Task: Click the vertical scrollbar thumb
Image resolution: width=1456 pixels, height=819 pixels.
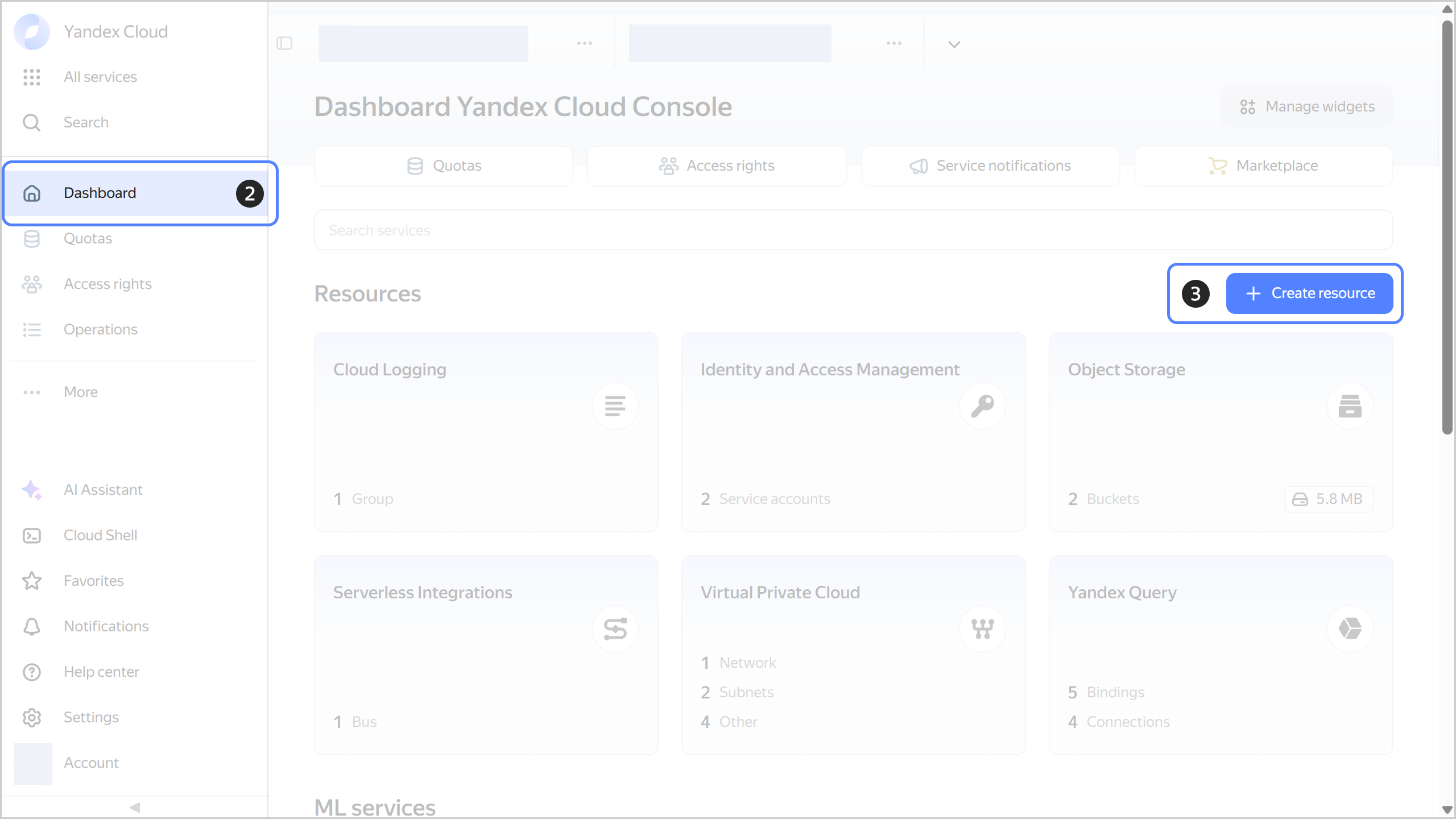Action: point(1447,227)
